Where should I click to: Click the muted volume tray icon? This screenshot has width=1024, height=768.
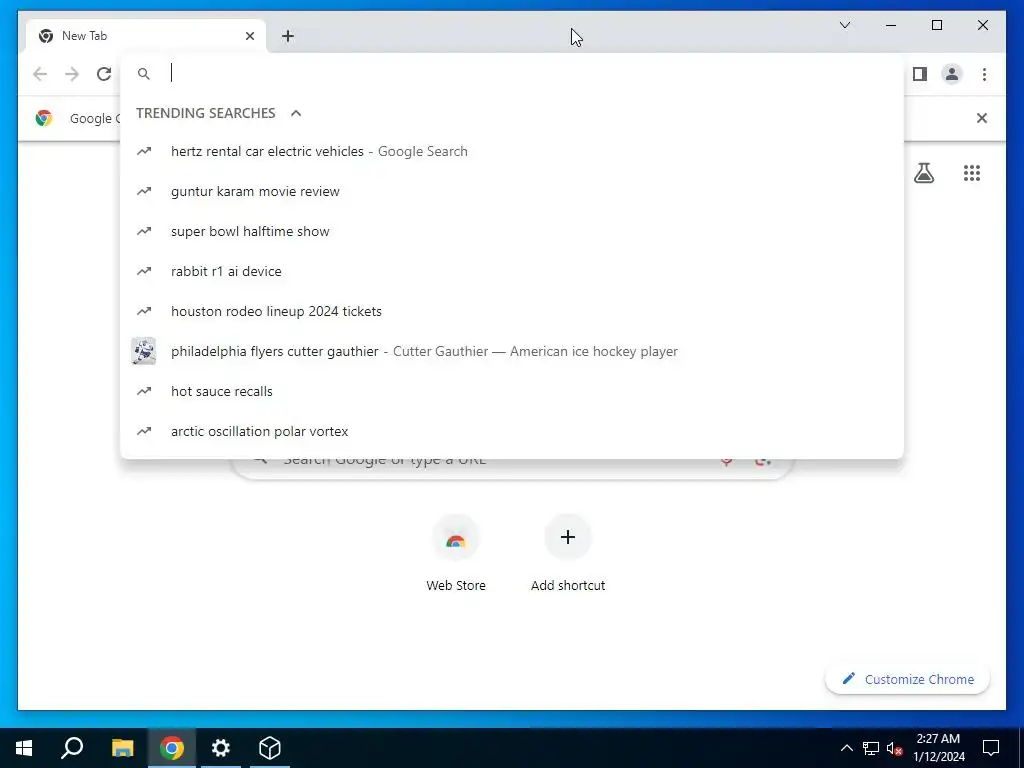[x=894, y=748]
